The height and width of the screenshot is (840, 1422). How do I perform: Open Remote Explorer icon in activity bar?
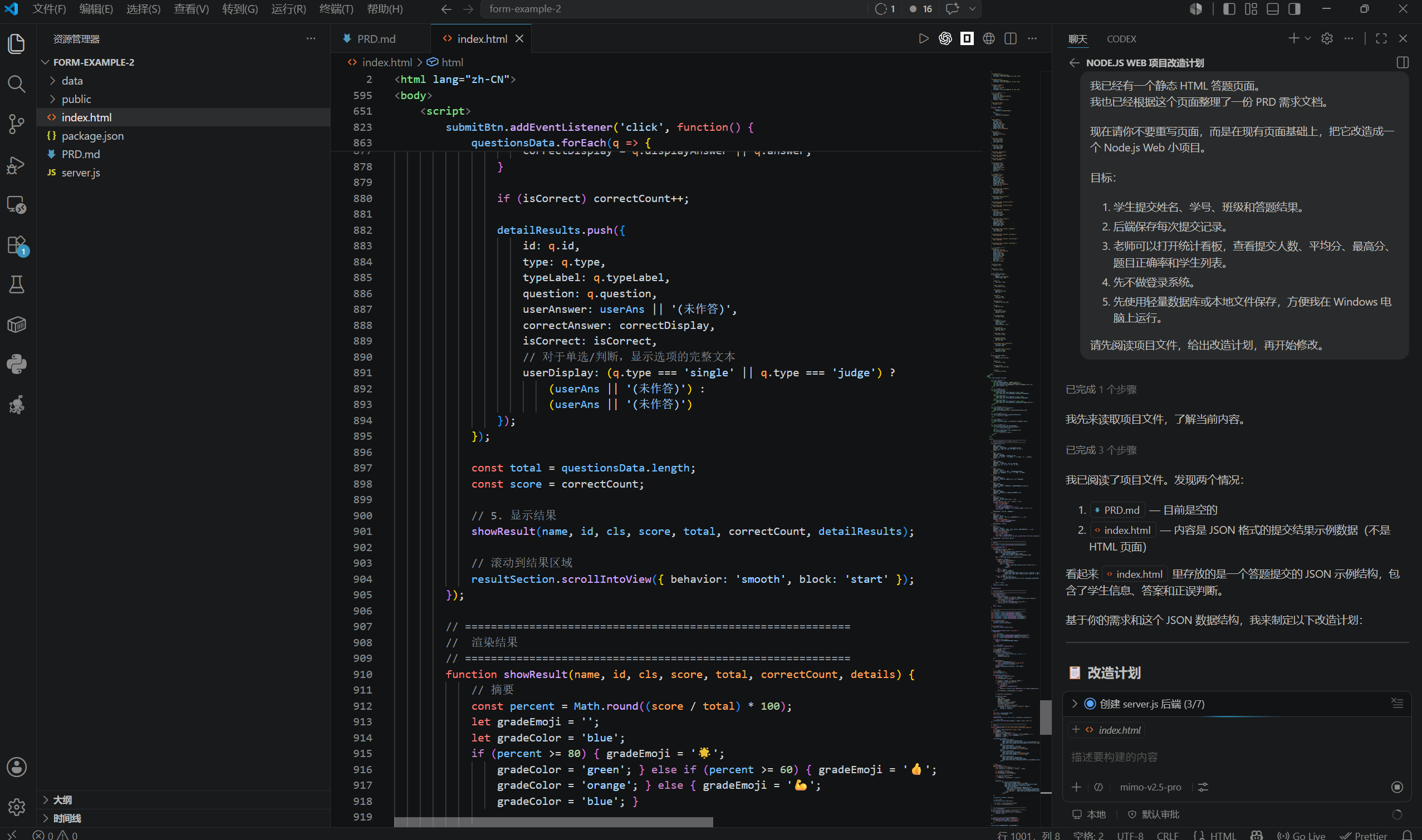point(16,205)
